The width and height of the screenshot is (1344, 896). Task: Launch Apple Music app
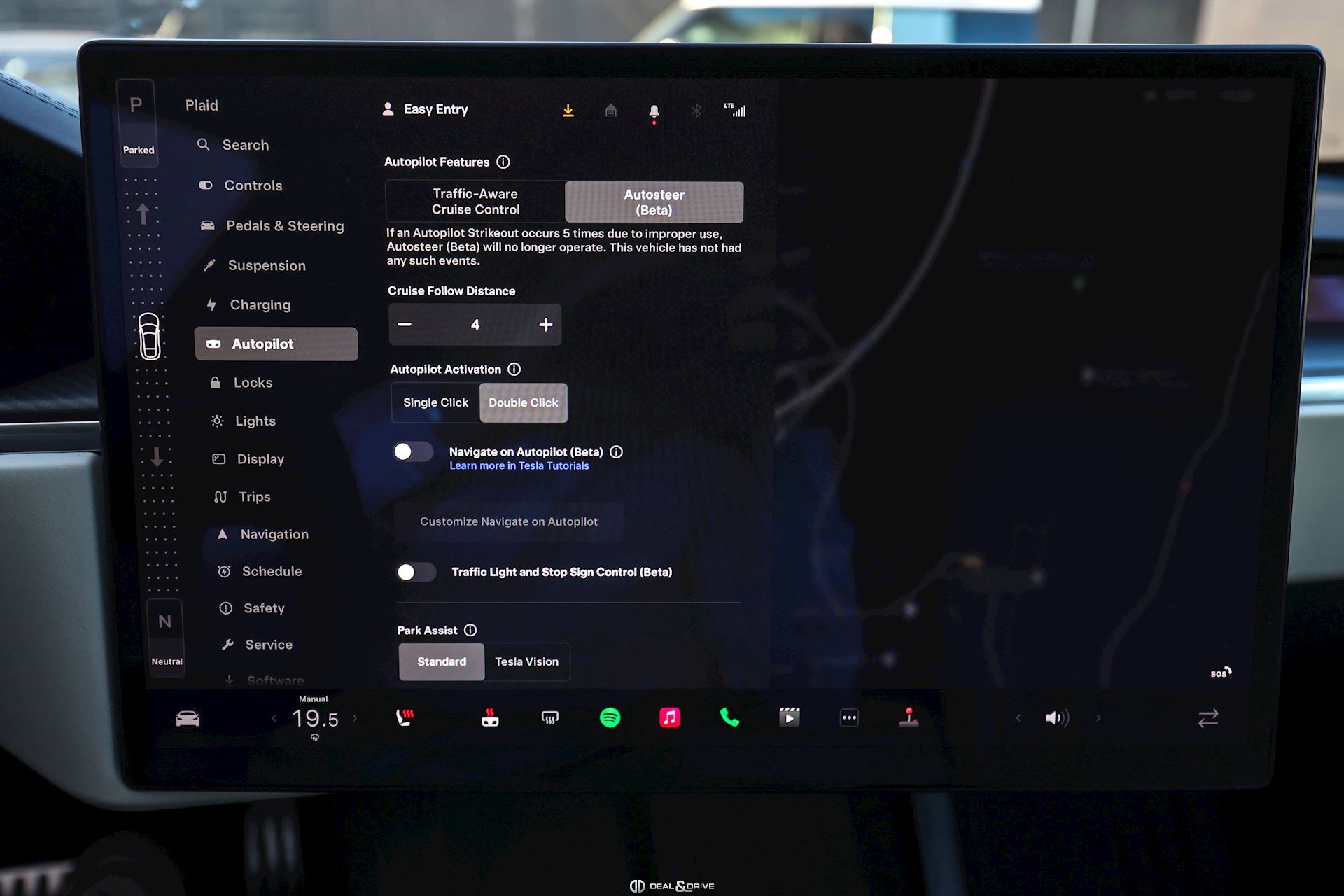pos(670,717)
